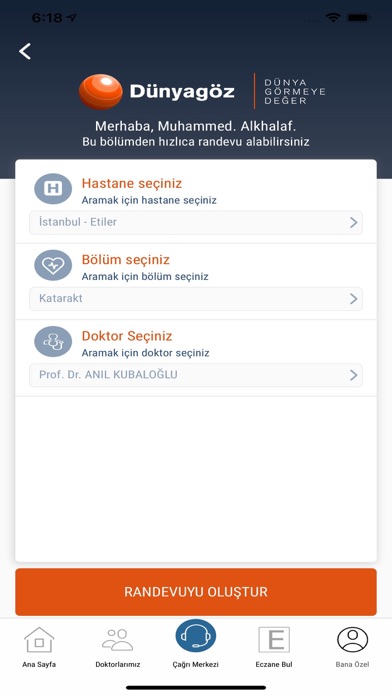Open the Bana Özel tab
Screen dimensions: 392x696
(x=352, y=647)
